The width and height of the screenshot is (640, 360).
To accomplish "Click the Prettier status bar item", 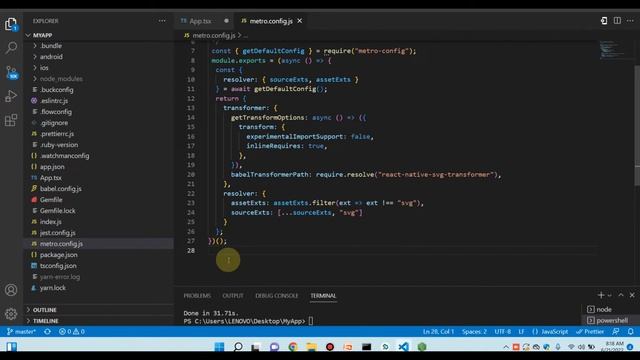I will tap(590, 332).
